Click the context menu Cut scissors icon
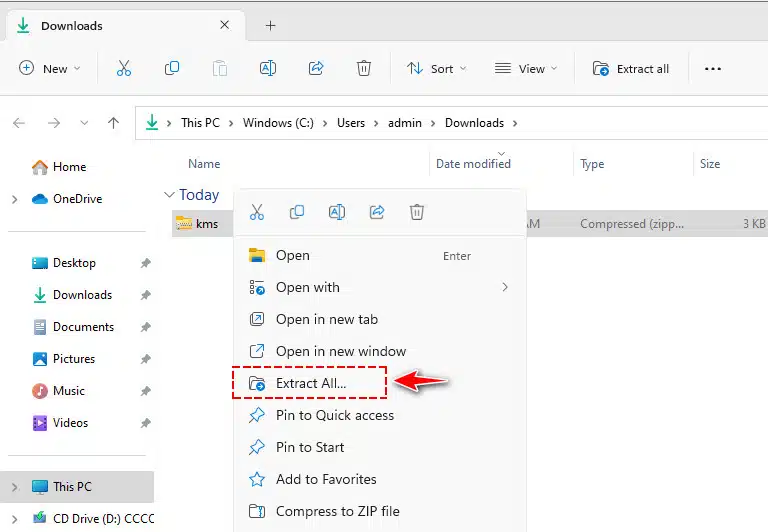The image size is (768, 532). (257, 212)
